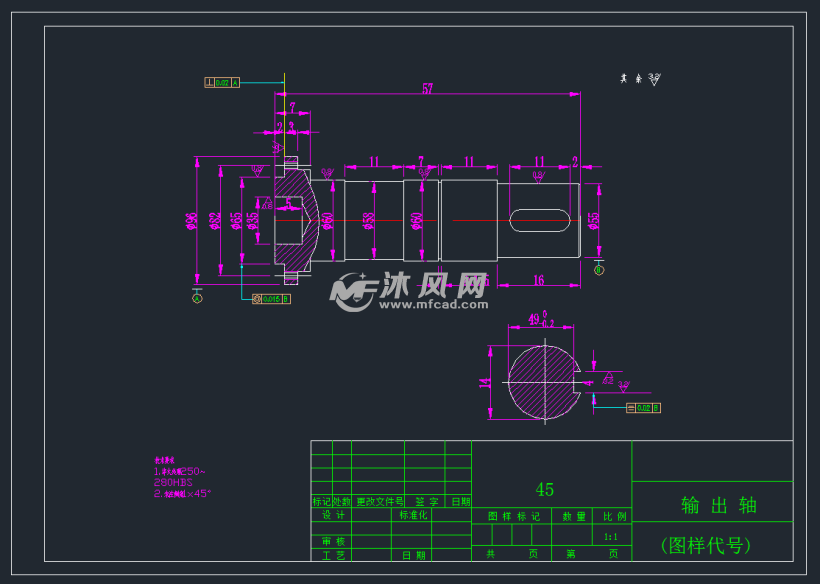Click the (图样代号) drawing number field
Screen dimensions: 820x584
(x=704, y=546)
